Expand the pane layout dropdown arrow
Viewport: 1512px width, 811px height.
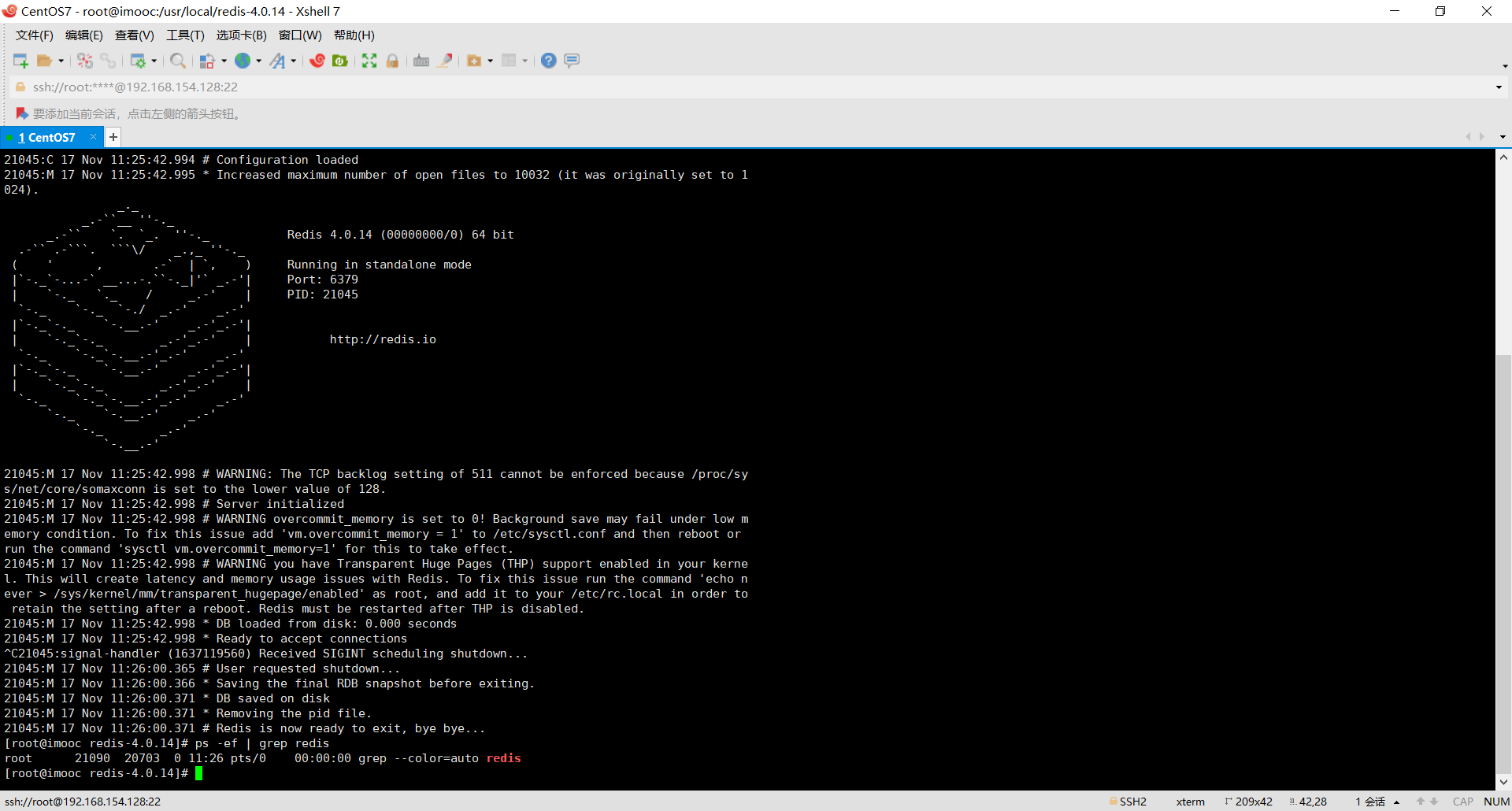[x=524, y=61]
